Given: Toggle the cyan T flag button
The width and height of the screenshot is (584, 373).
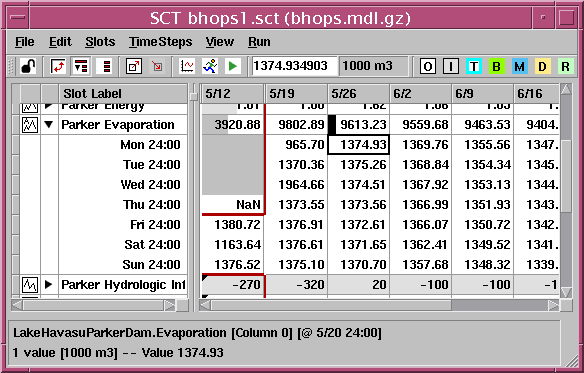Looking at the screenshot, I should [x=474, y=67].
